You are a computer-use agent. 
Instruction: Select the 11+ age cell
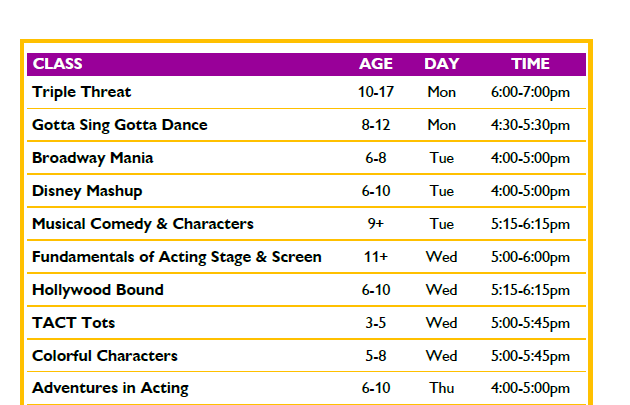(376, 257)
